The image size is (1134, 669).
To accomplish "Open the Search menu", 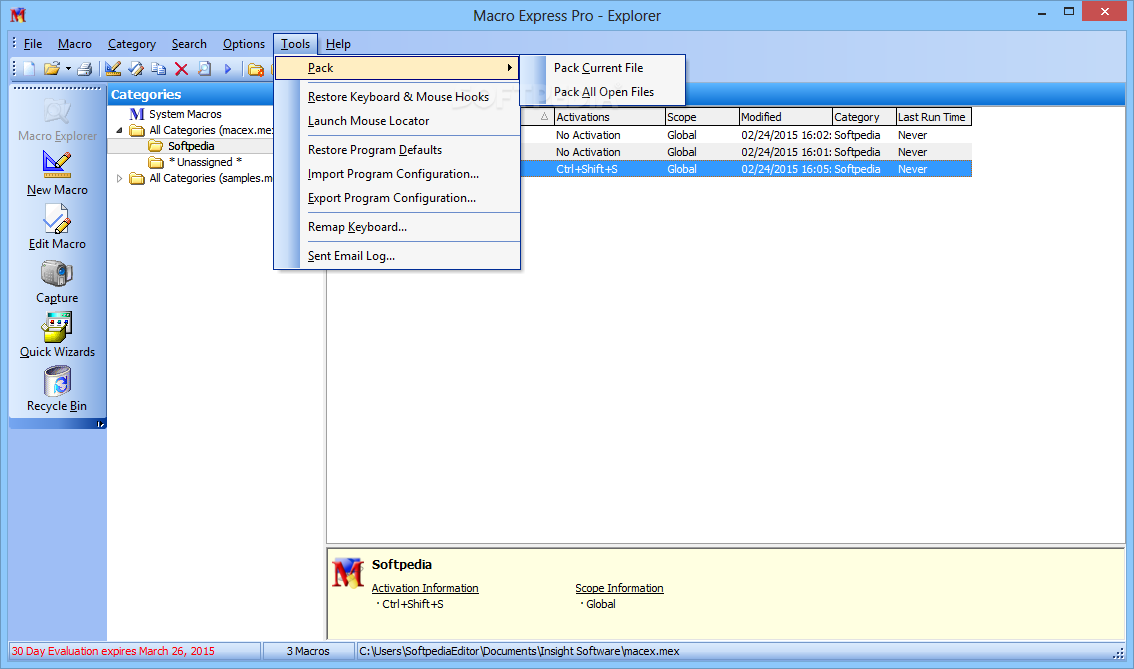I will coord(189,44).
